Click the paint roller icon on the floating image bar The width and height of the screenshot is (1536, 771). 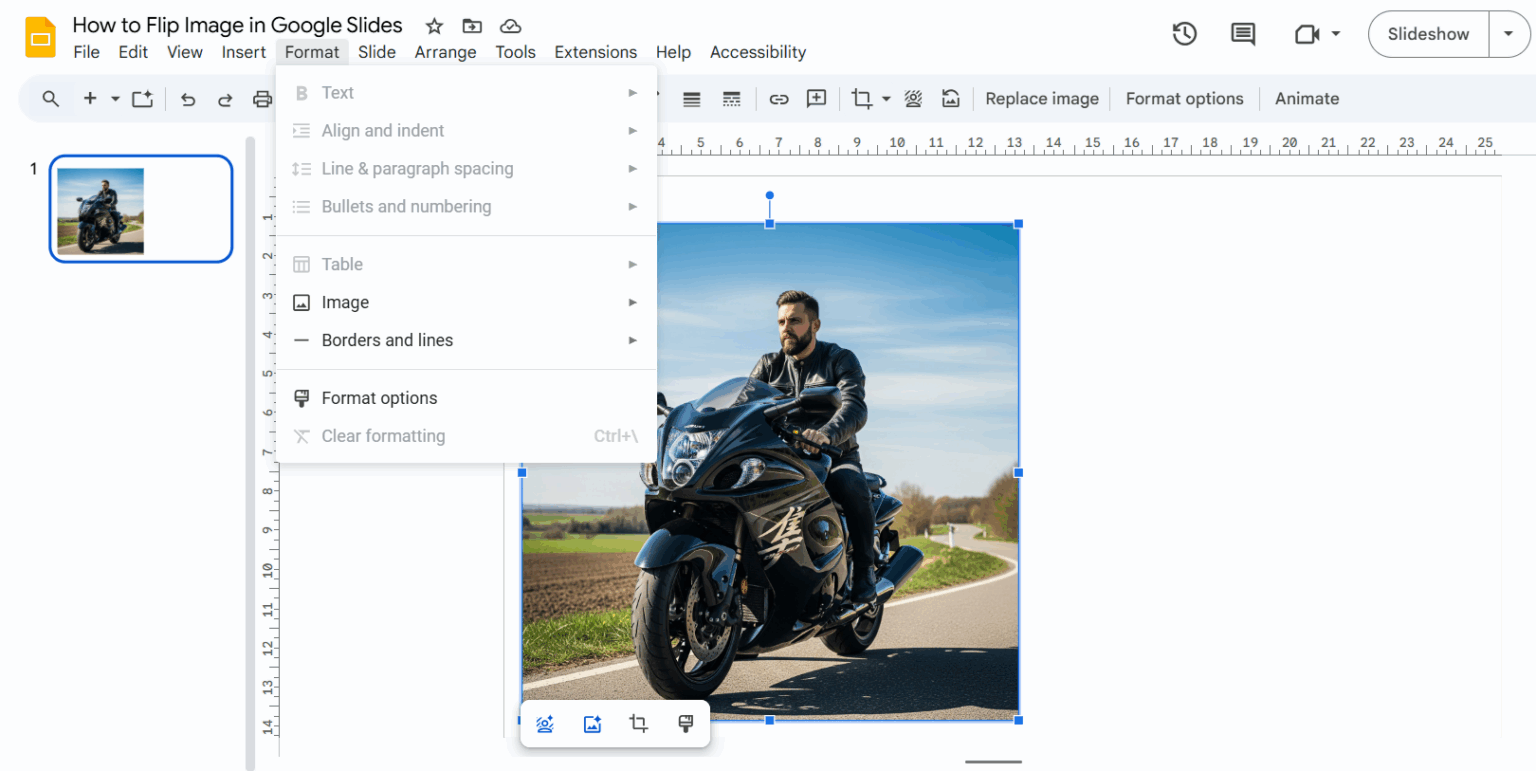685,723
